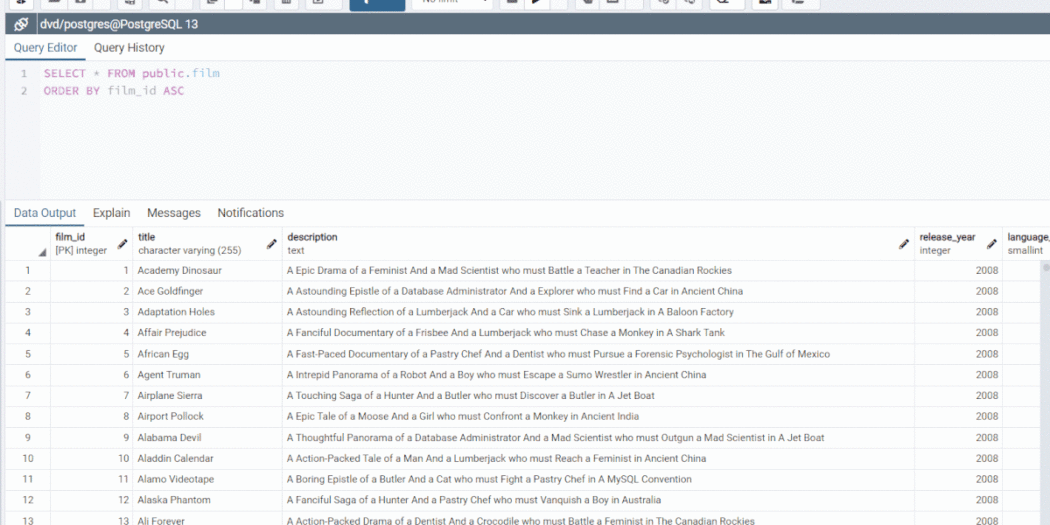Click the pencil icon in release_year column header

tap(992, 244)
